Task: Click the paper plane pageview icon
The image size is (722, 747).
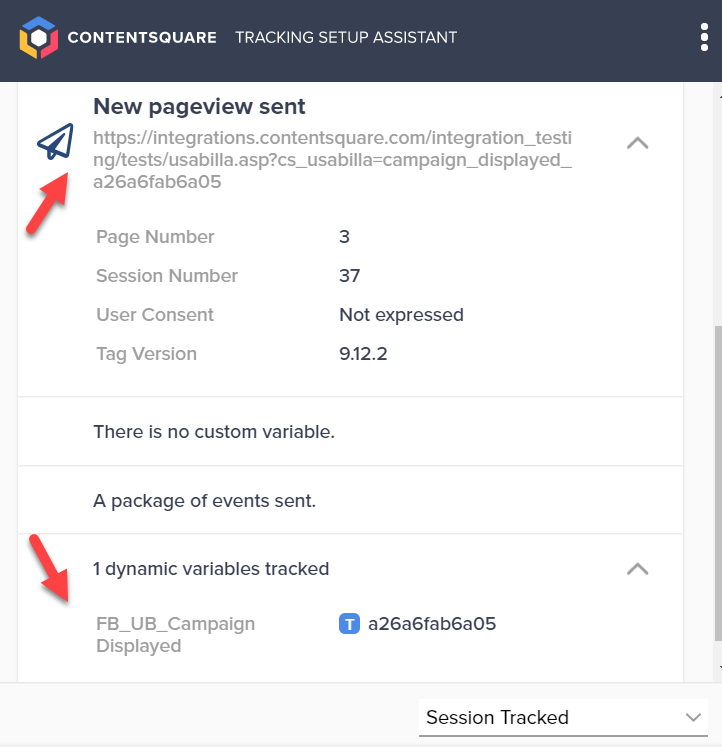Action: pos(56,141)
